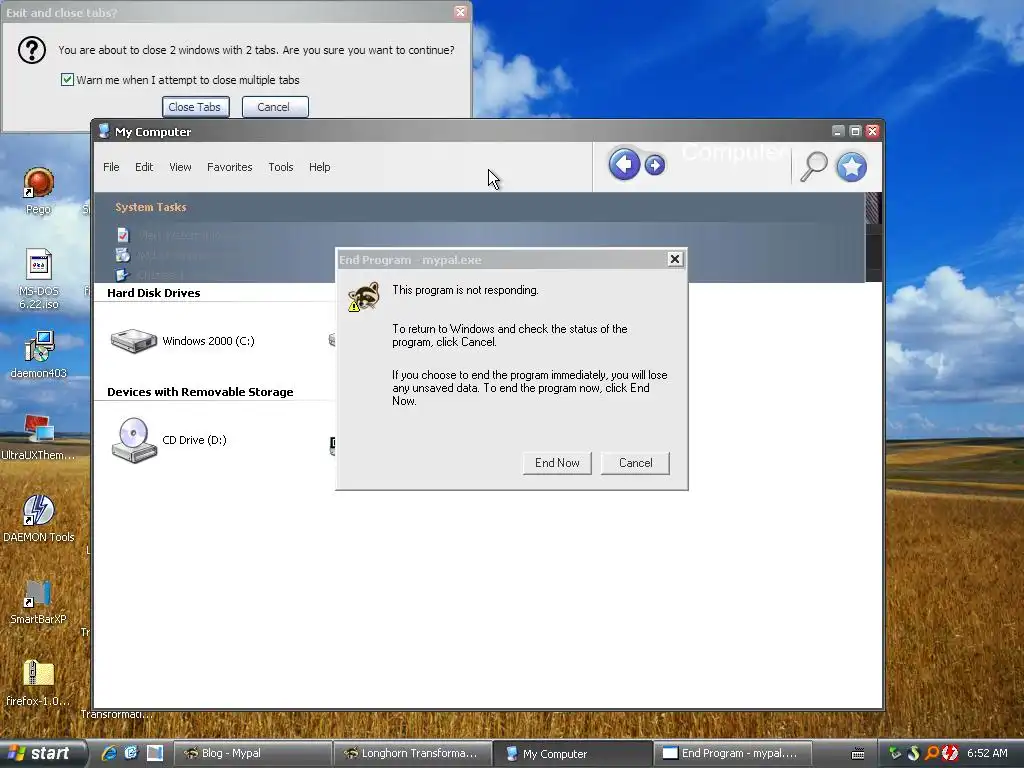
Task: Click the green arrows tray icon
Action: (x=895, y=753)
